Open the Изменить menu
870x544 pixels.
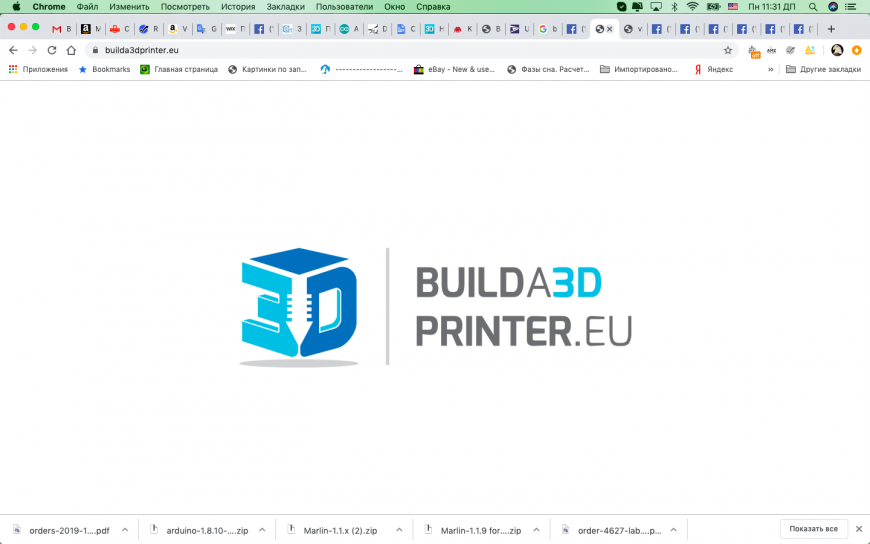click(129, 7)
